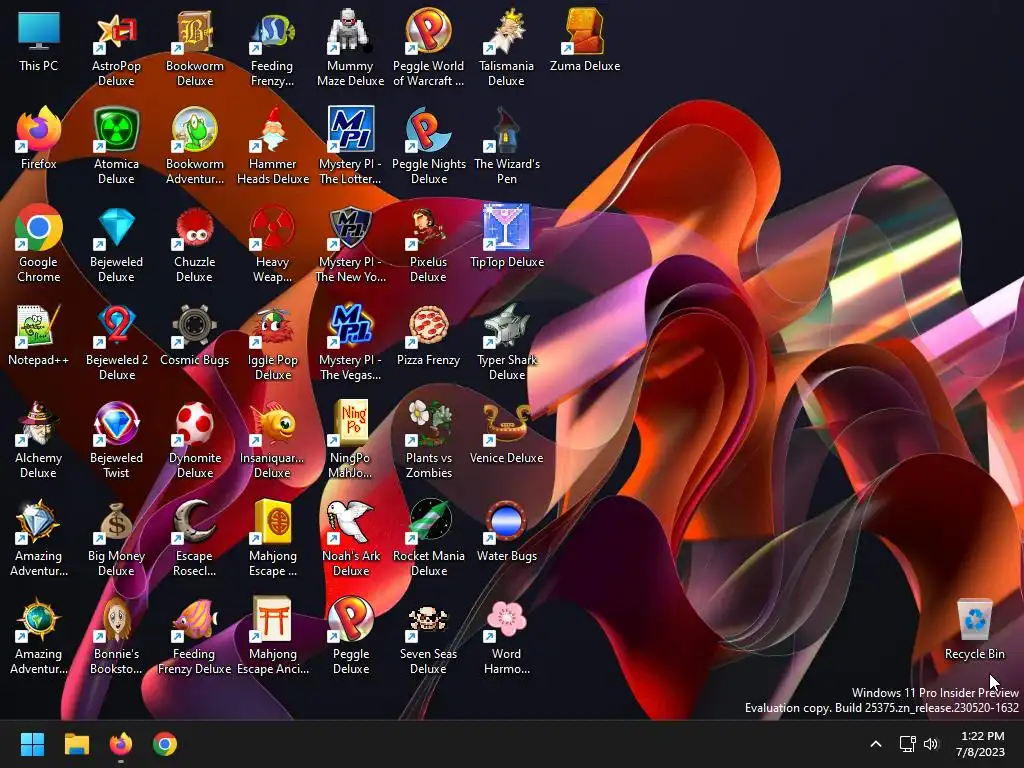Image resolution: width=1024 pixels, height=768 pixels.
Task: Select the Heavy Weapon icon
Action: (x=272, y=227)
